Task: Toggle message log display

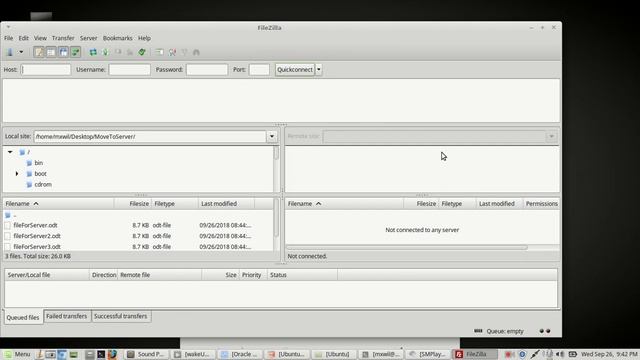Action: pyautogui.click(x=39, y=52)
